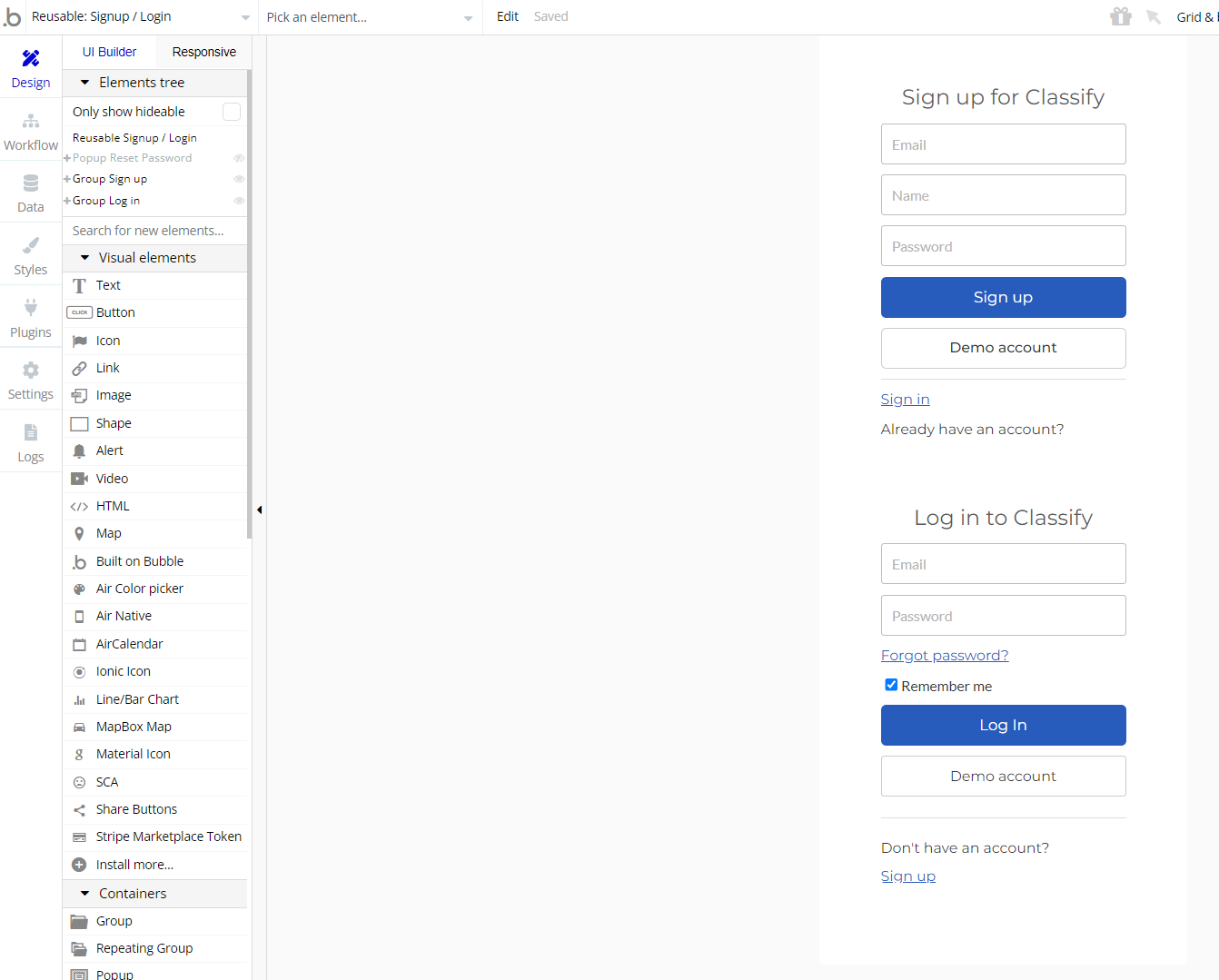Select the Stripe Marketplace Token element
This screenshot has height=980, width=1219.
(155, 836)
